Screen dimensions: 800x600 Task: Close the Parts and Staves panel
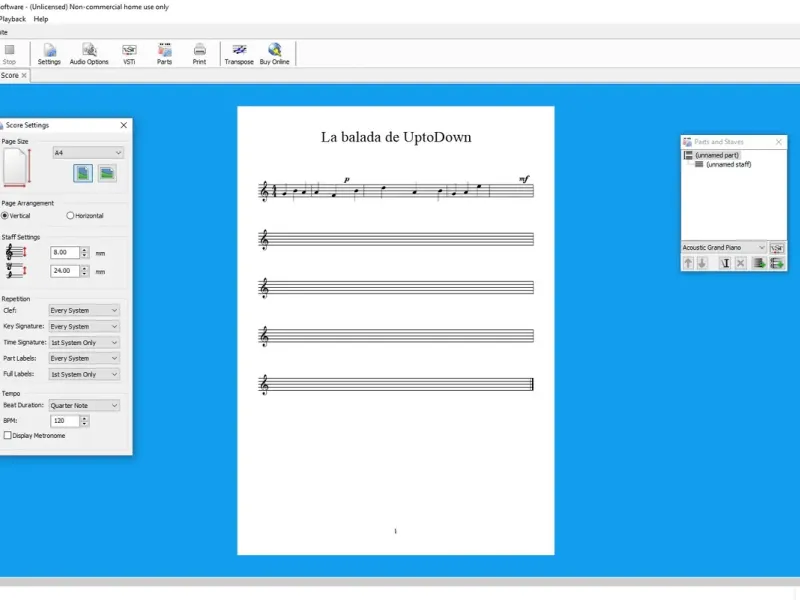click(779, 142)
